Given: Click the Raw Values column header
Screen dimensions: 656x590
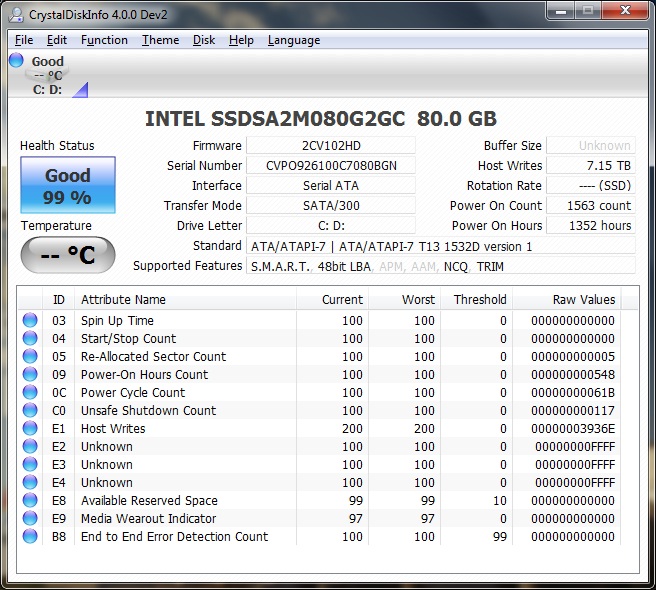Looking at the screenshot, I should pos(567,300).
